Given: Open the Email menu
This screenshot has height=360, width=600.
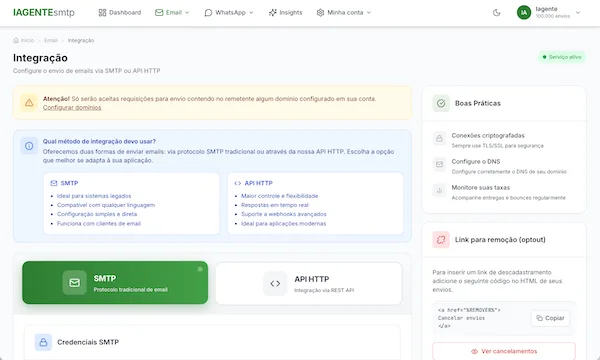Looking at the screenshot, I should (172, 13).
